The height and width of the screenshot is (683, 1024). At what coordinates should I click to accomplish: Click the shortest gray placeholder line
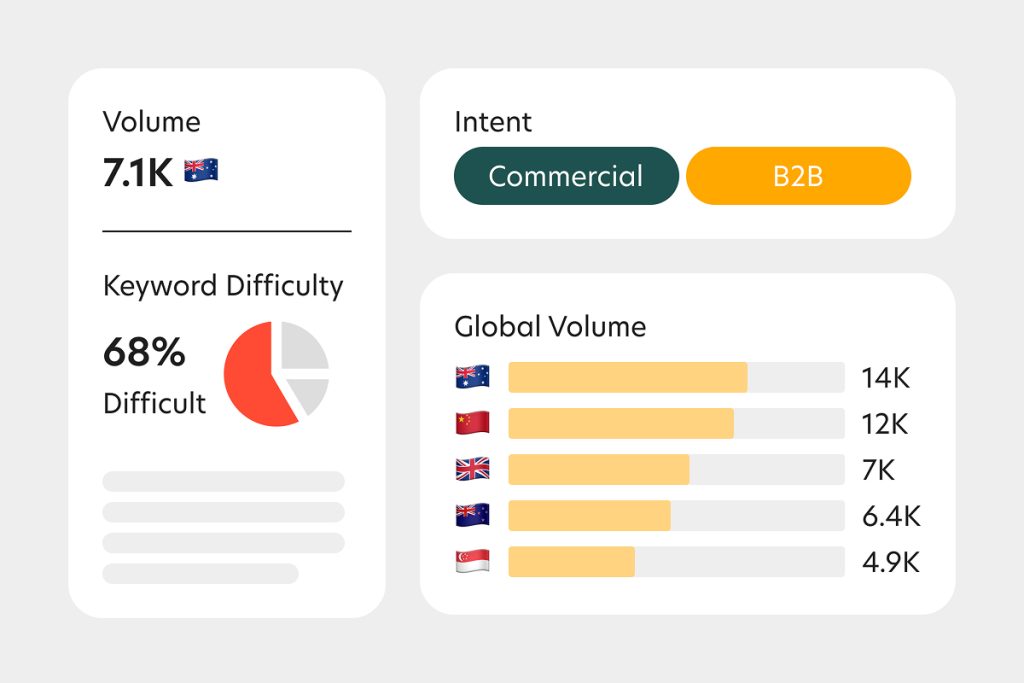[x=200, y=573]
